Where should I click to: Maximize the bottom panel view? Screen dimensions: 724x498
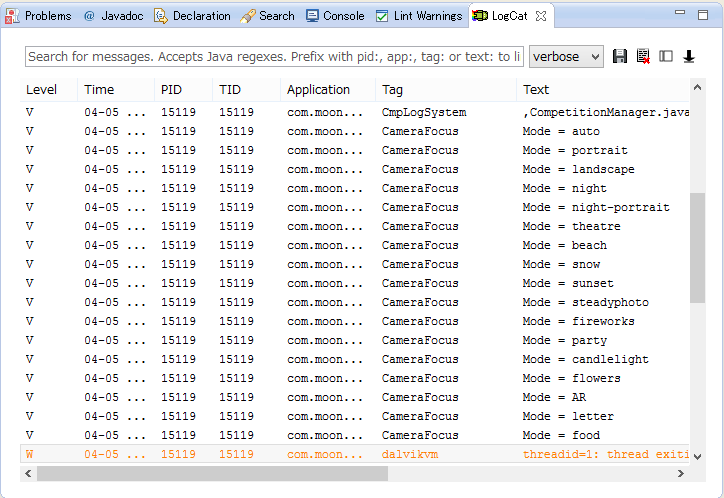[703, 15]
